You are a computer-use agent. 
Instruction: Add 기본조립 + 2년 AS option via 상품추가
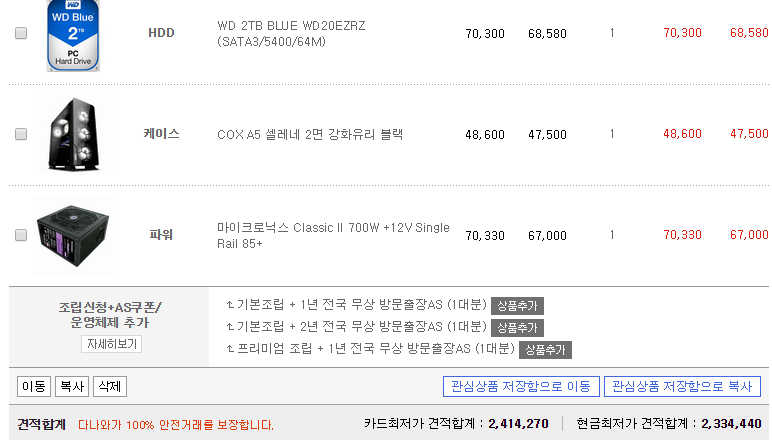(517, 328)
